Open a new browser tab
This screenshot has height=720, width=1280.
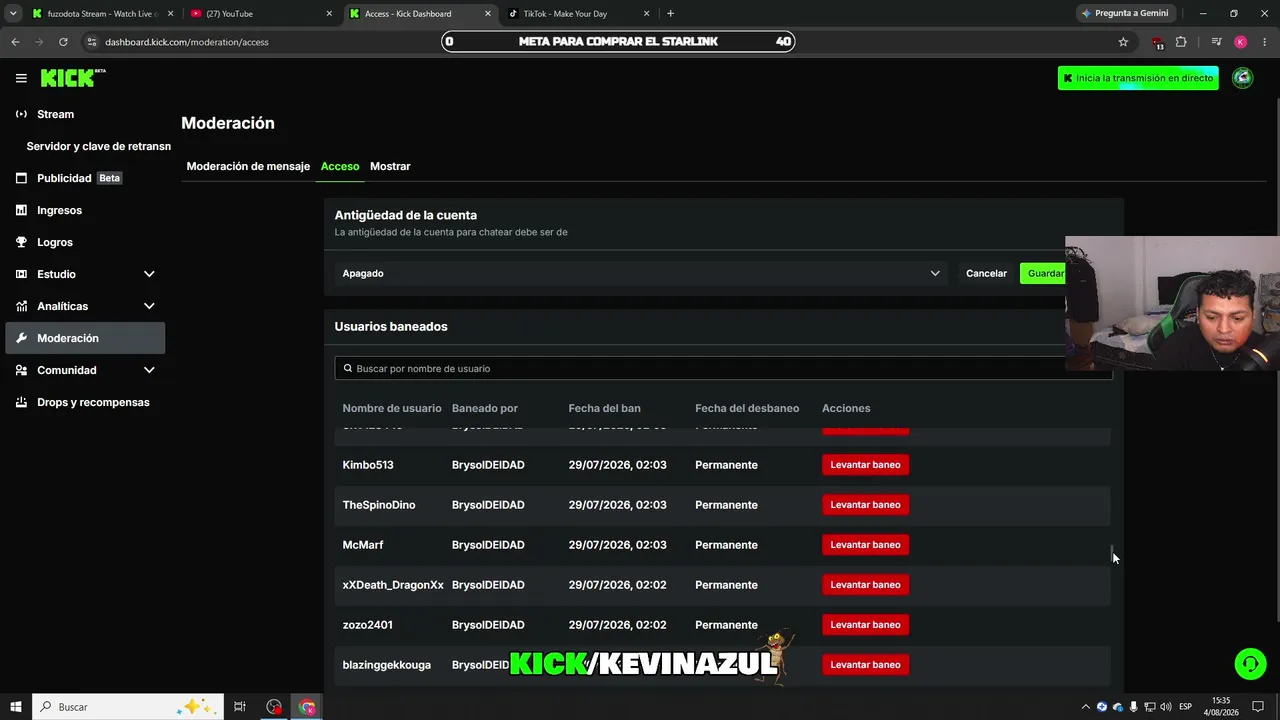[670, 14]
